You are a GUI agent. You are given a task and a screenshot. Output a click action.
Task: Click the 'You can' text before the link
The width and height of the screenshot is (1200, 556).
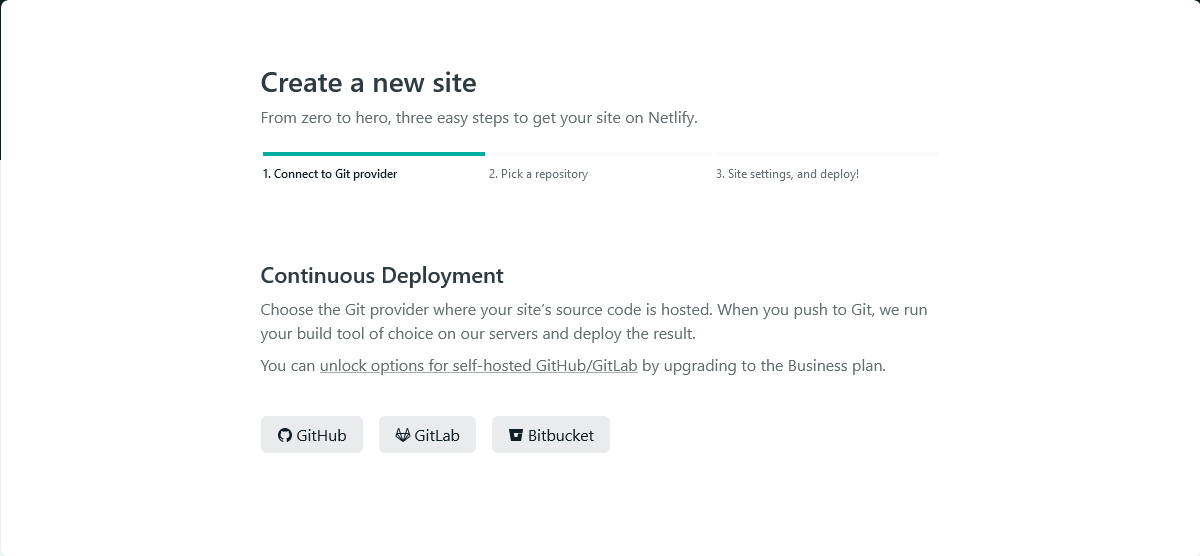tap(288, 365)
